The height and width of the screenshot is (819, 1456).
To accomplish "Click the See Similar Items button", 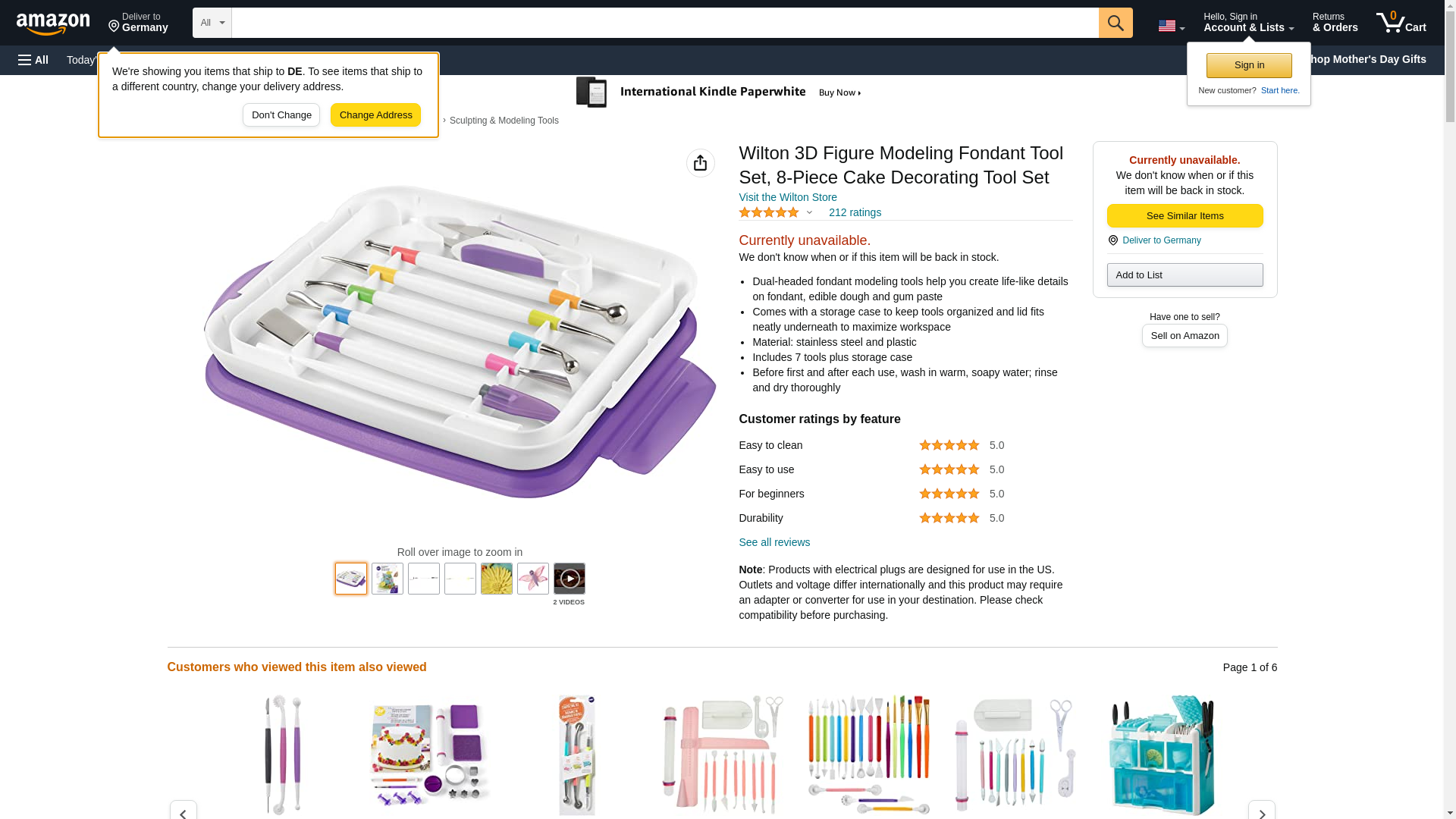I will tap(1185, 216).
